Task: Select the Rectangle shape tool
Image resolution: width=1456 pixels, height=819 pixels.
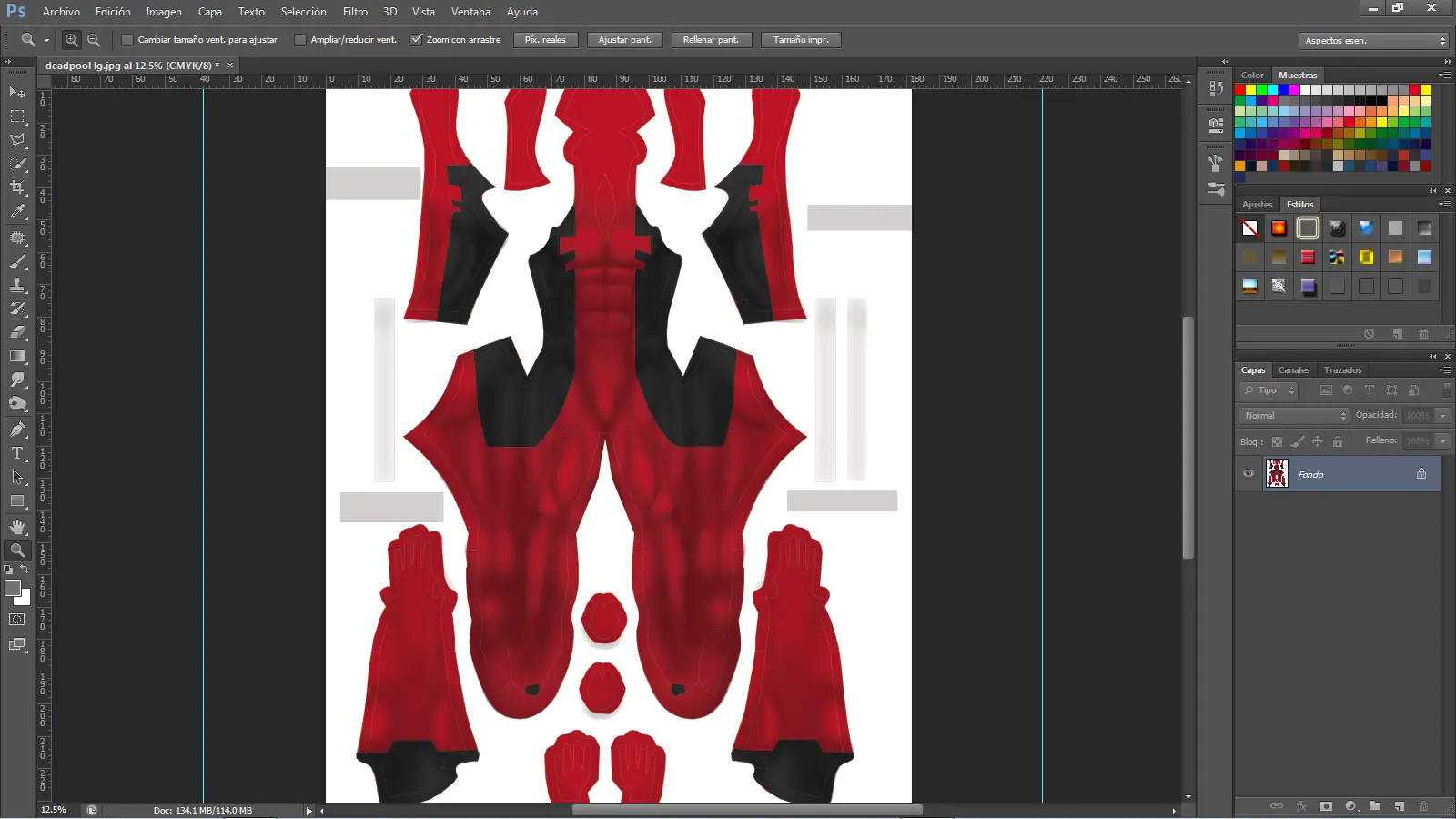Action: click(17, 500)
